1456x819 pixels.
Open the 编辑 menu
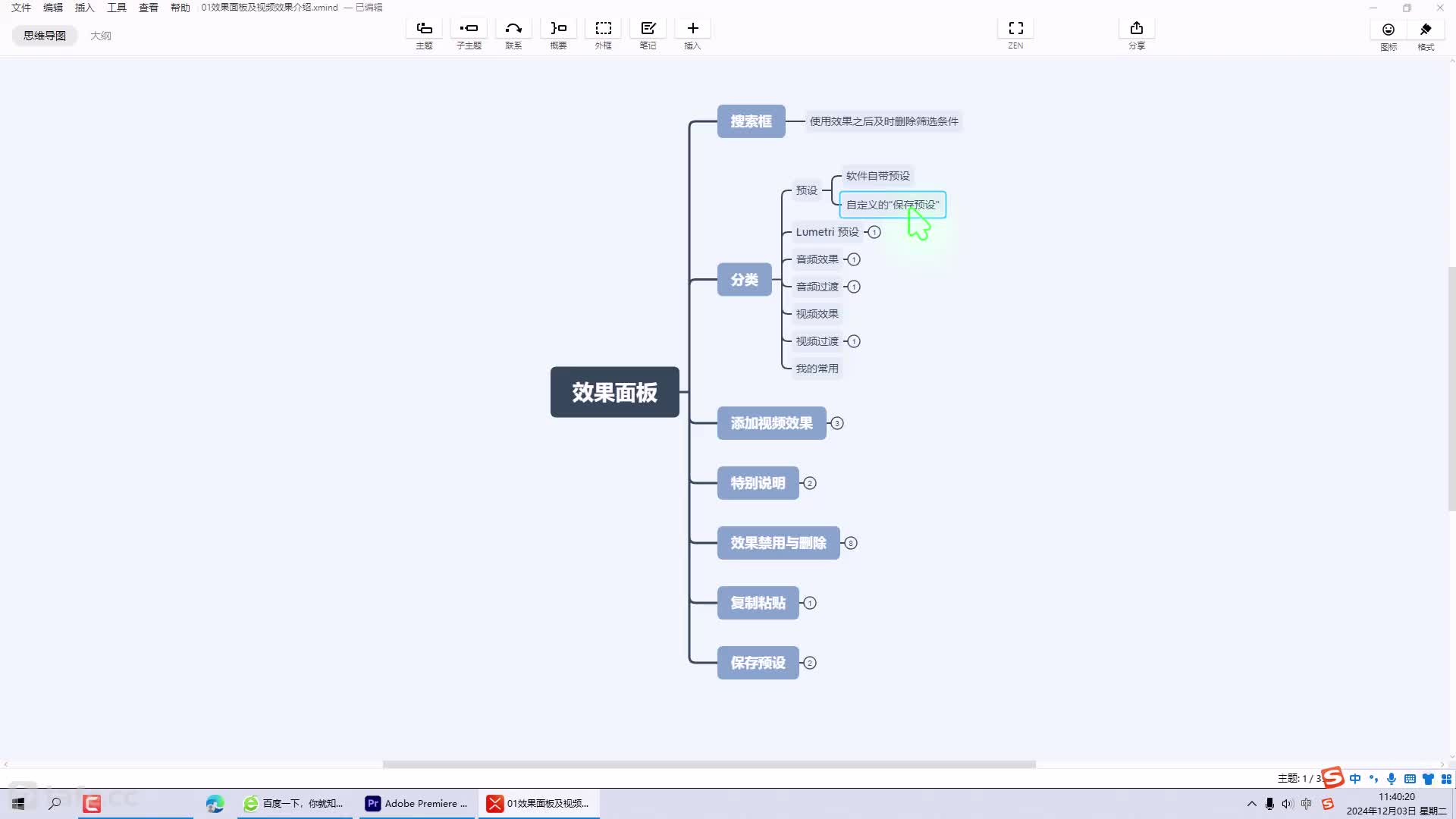[x=53, y=8]
